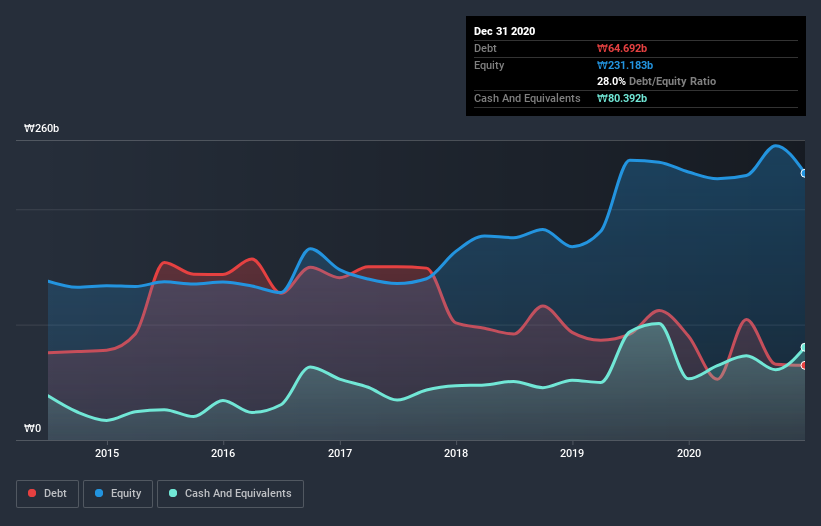Click the Equity row label in tooltip
The height and width of the screenshot is (526, 821).
tap(489, 65)
